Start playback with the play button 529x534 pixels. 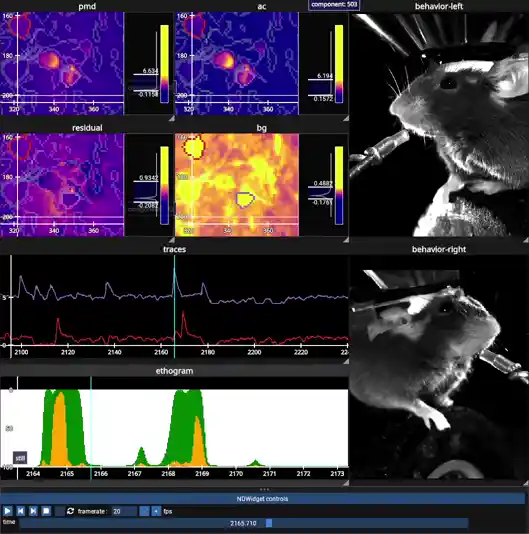pyautogui.click(x=7, y=511)
